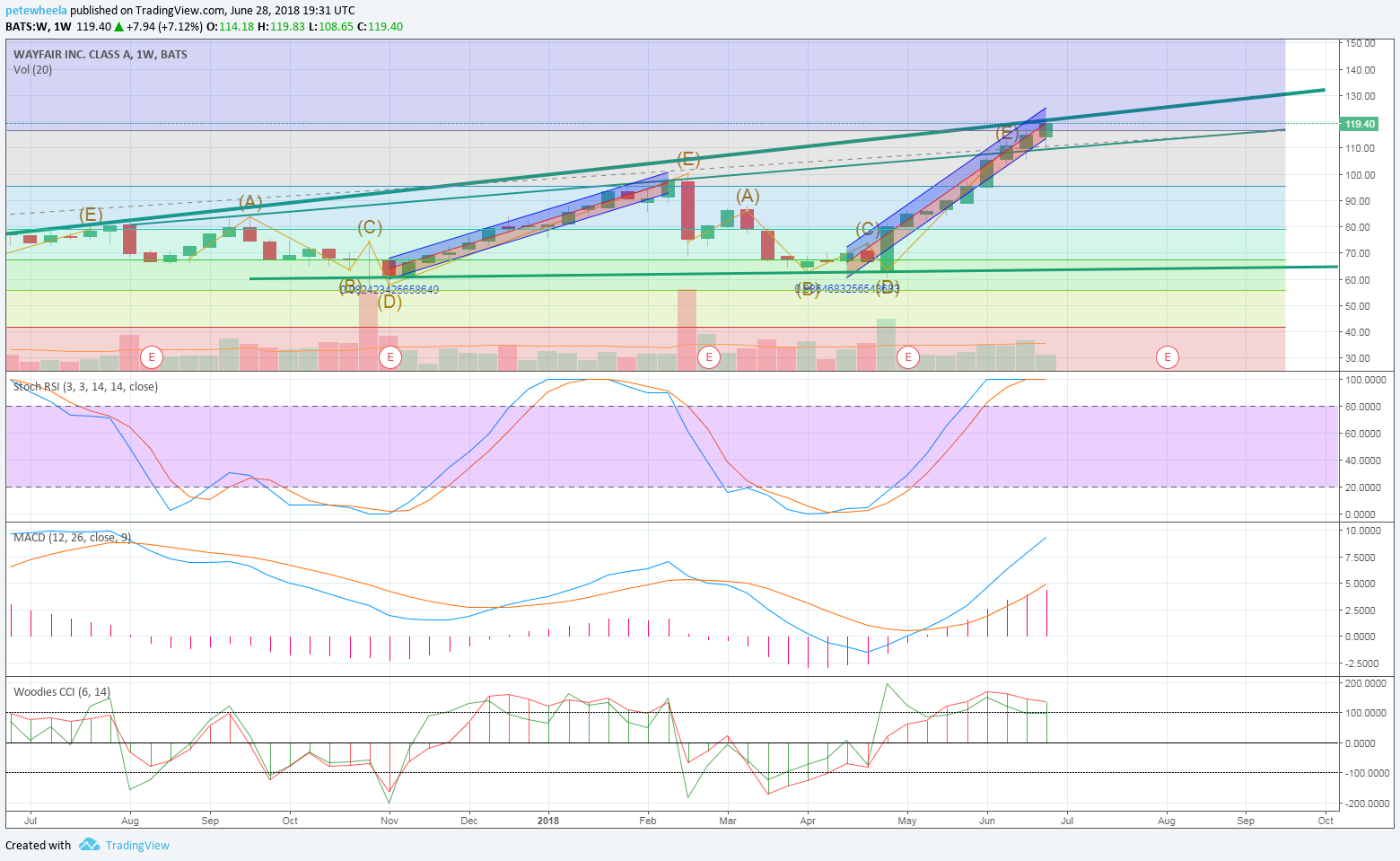Select the Stoch RSI (3, 3, 14, 14, close) label
1400x861 pixels.
click(85, 387)
